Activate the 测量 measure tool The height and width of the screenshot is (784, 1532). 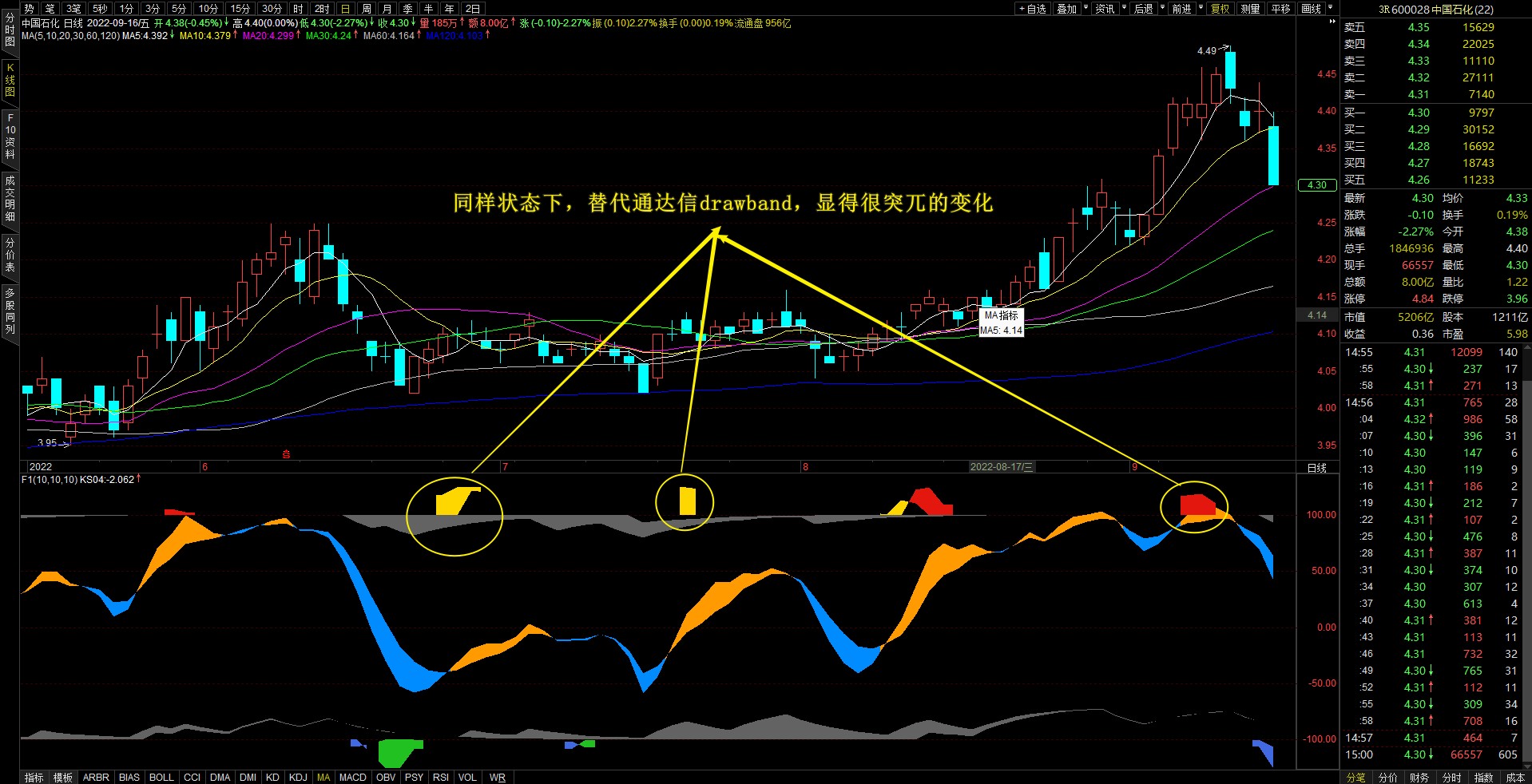(x=1251, y=9)
